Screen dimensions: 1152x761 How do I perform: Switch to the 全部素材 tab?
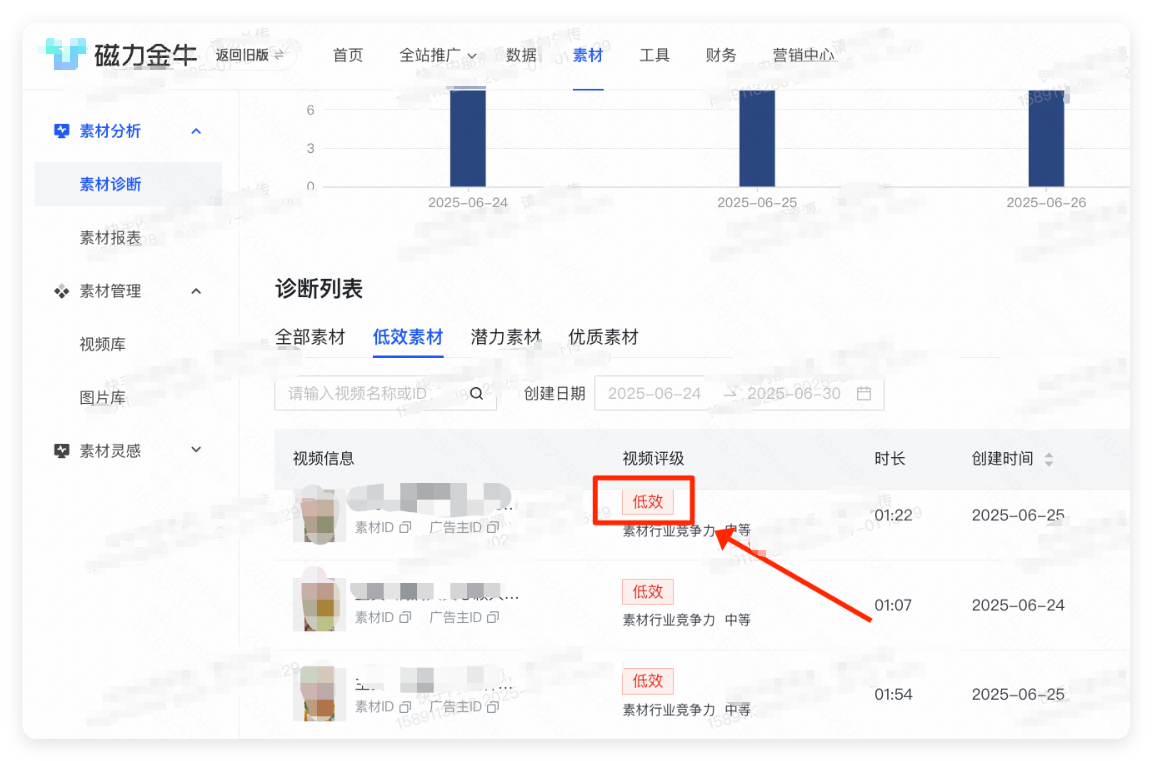pos(311,337)
